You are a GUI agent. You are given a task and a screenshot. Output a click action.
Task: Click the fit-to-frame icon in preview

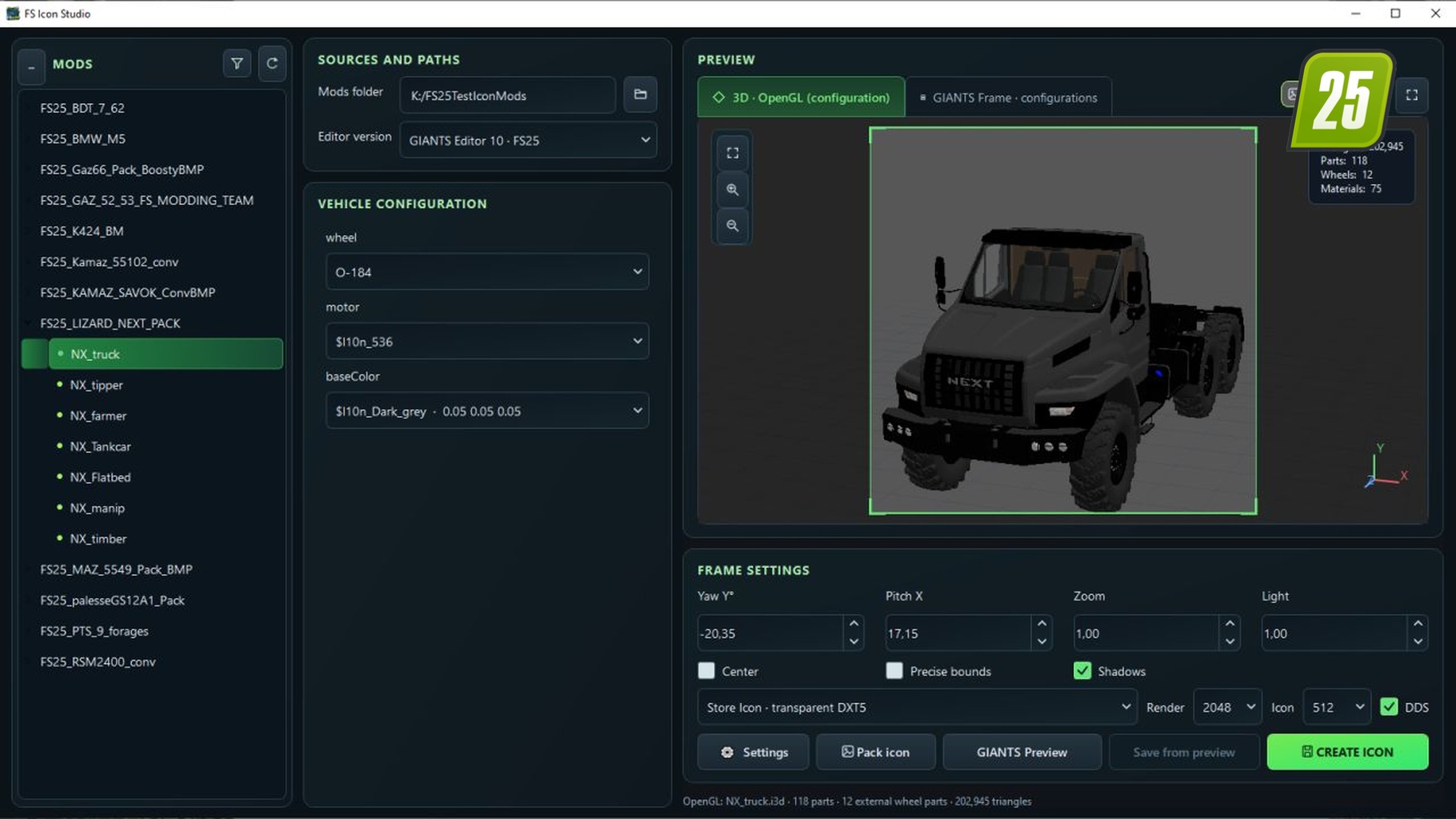point(732,153)
